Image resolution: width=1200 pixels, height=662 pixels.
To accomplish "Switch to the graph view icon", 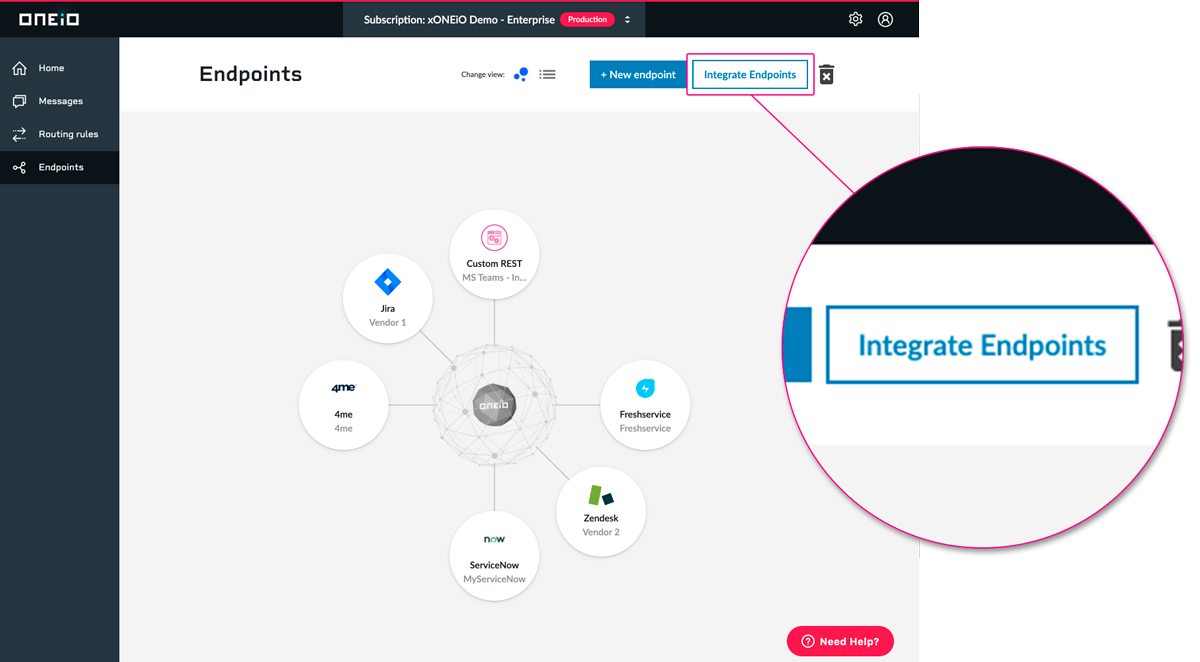I will (521, 74).
